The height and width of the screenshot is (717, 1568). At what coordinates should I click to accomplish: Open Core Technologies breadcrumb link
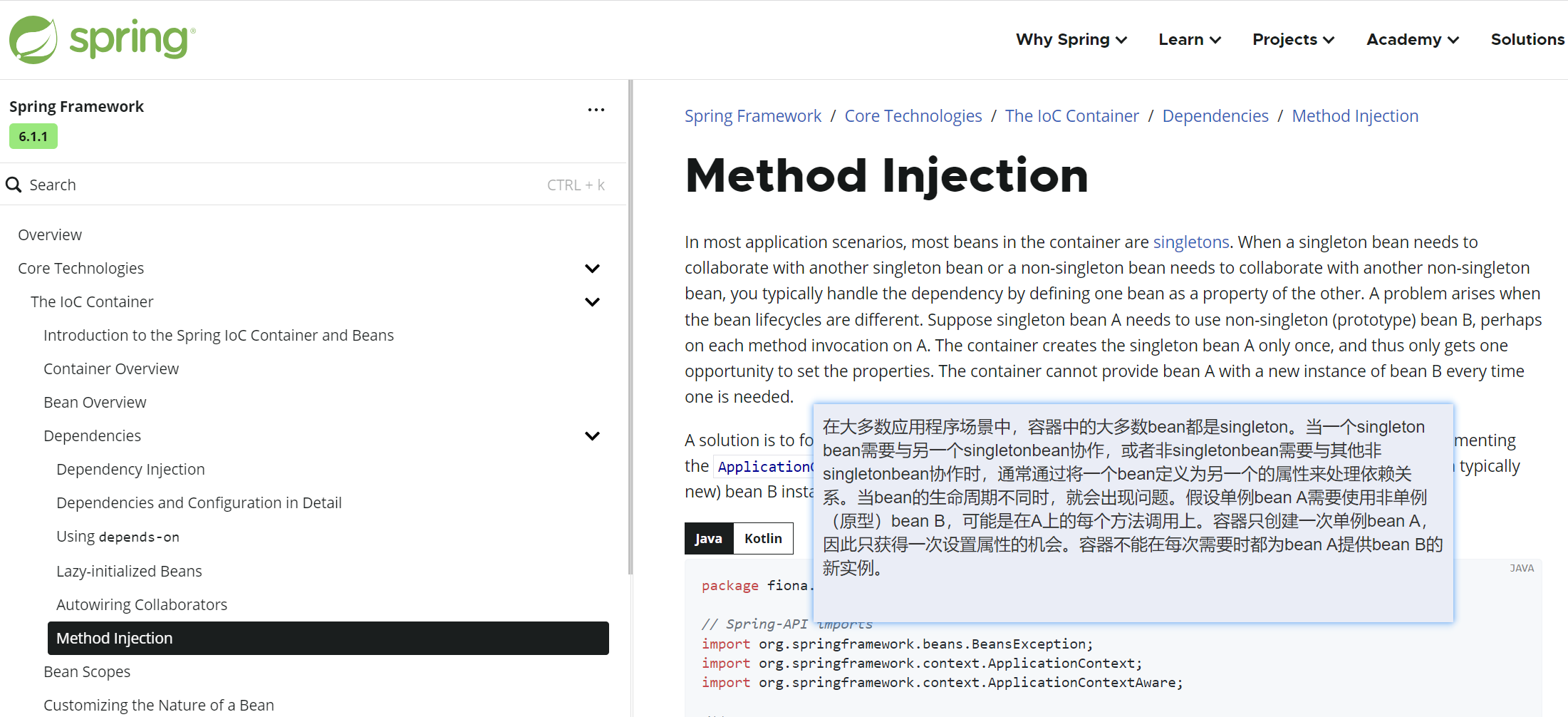[913, 116]
